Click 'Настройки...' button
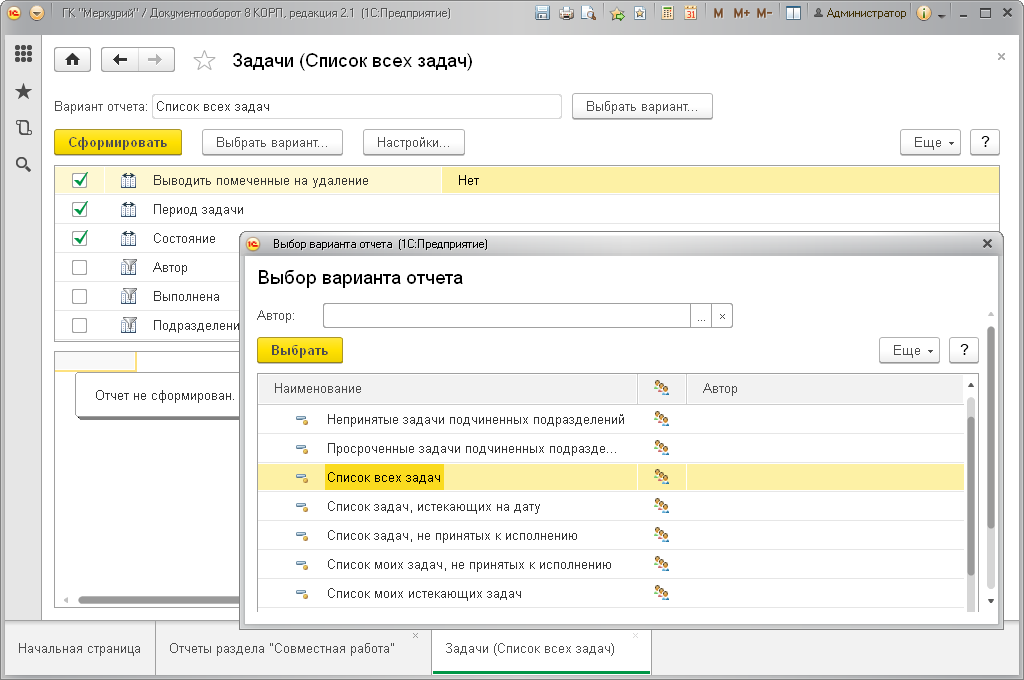 (x=413, y=142)
